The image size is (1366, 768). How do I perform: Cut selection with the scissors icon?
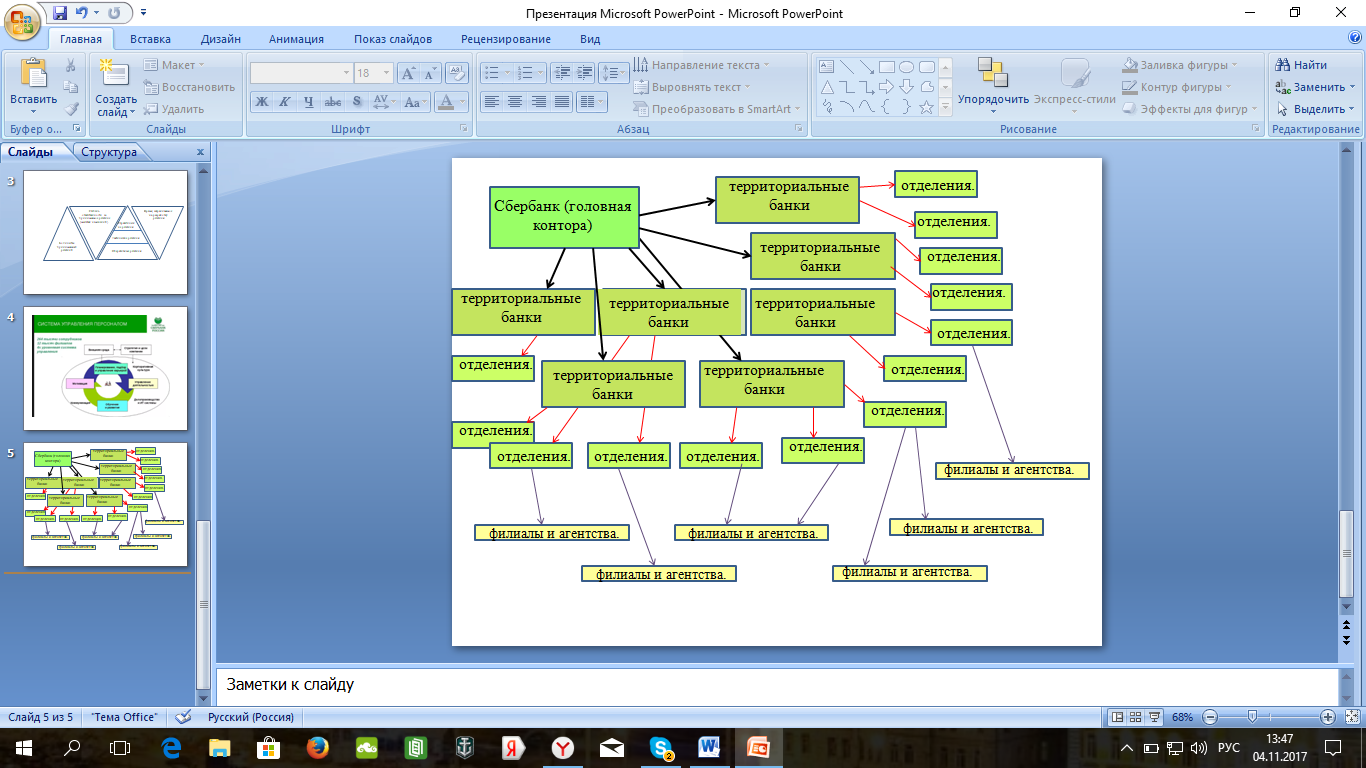(x=71, y=65)
